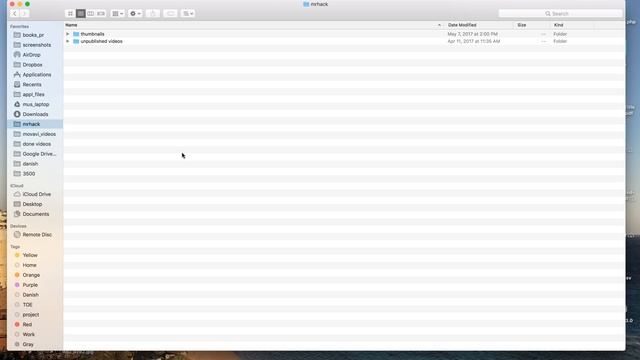Select the unpublished videos folder row
This screenshot has height=360, width=640.
pyautogui.click(x=344, y=41)
